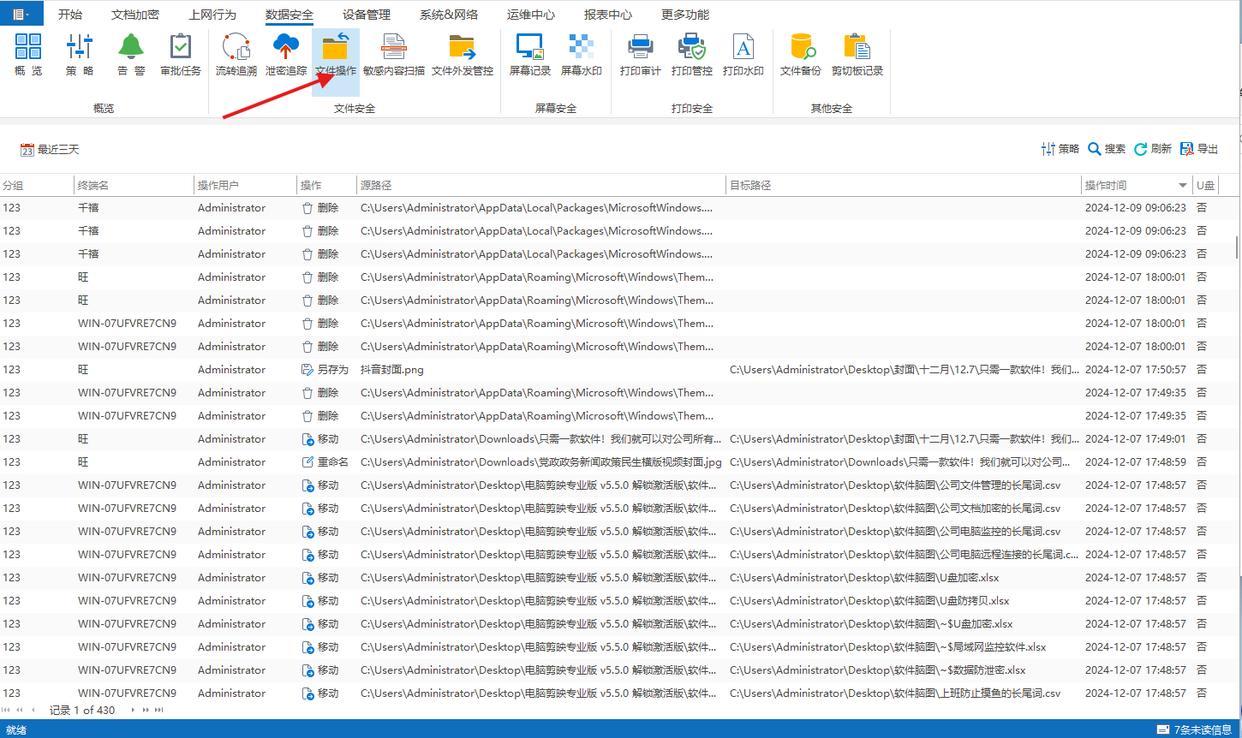
Task: Click the 刷新 refresh button
Action: coord(1152,149)
